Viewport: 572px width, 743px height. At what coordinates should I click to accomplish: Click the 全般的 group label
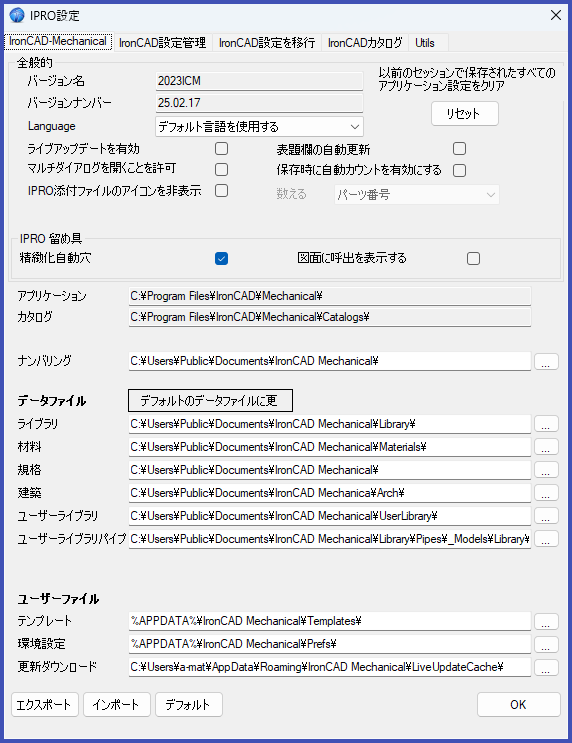pos(35,63)
